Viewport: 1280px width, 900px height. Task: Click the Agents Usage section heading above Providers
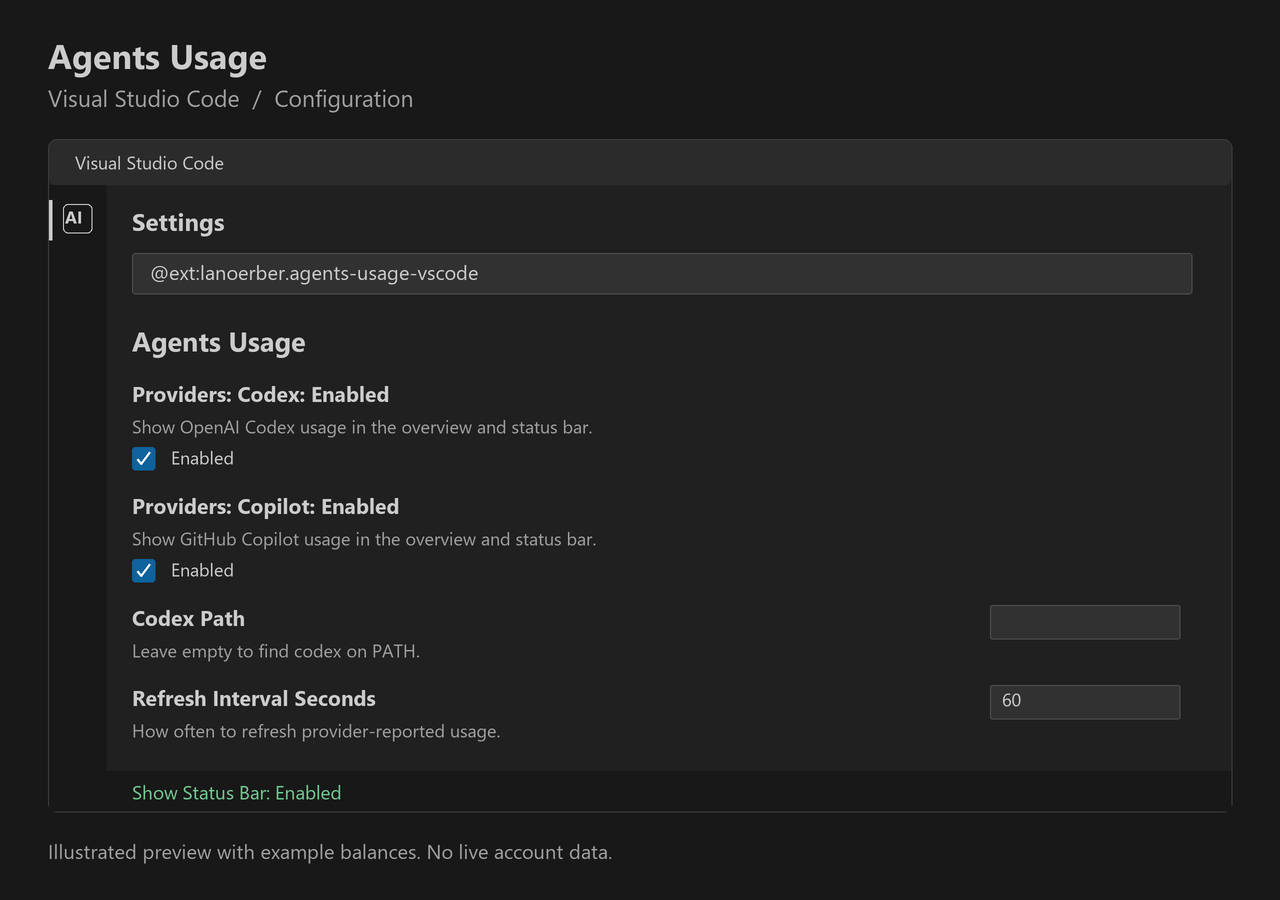pos(219,343)
